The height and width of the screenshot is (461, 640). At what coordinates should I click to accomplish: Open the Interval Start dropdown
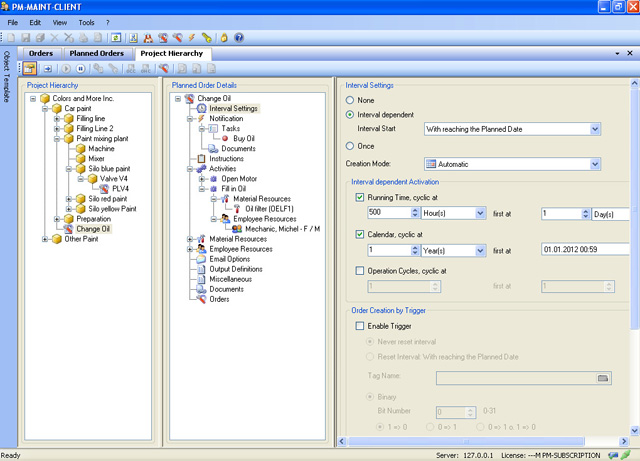point(595,129)
